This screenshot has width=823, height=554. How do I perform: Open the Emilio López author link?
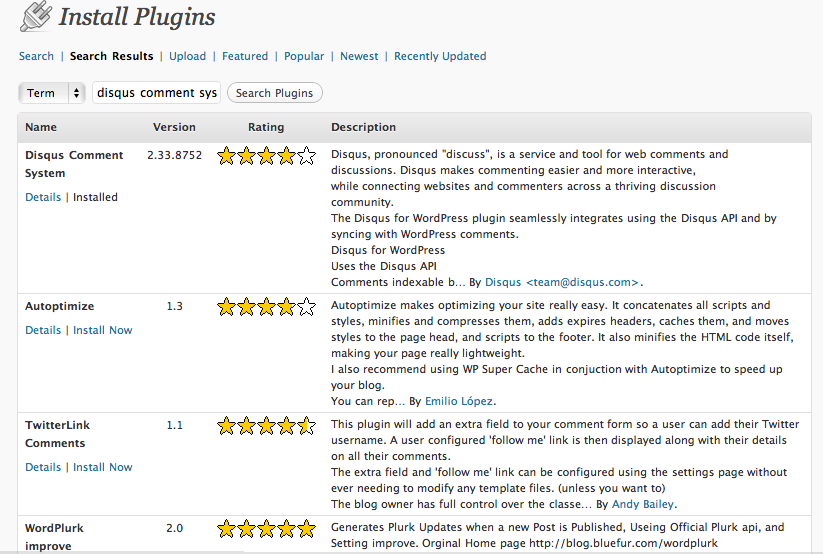(x=459, y=401)
